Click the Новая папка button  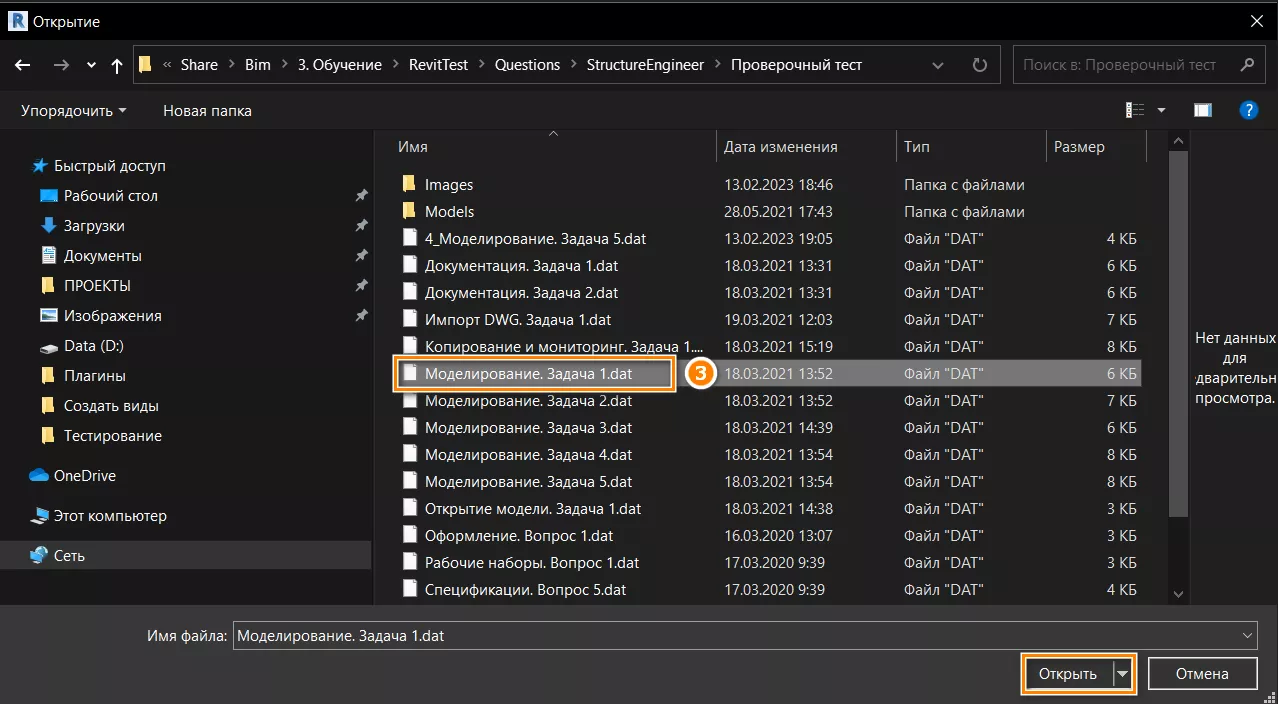click(207, 111)
